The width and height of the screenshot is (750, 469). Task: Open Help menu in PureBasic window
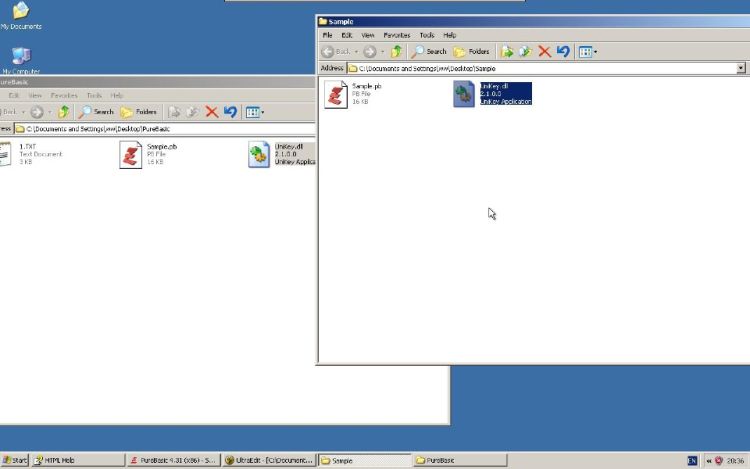[117, 96]
